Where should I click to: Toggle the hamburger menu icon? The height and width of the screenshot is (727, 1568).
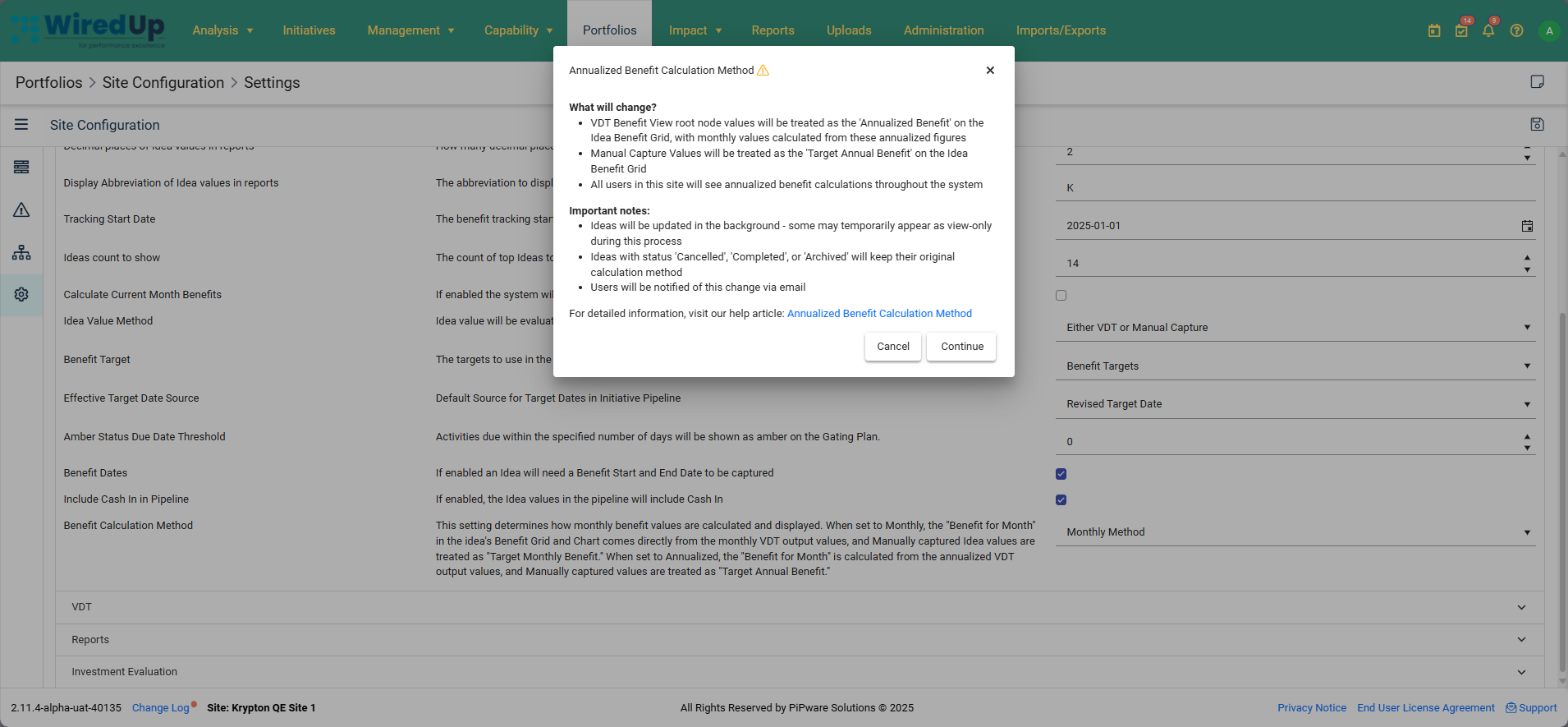pos(21,124)
